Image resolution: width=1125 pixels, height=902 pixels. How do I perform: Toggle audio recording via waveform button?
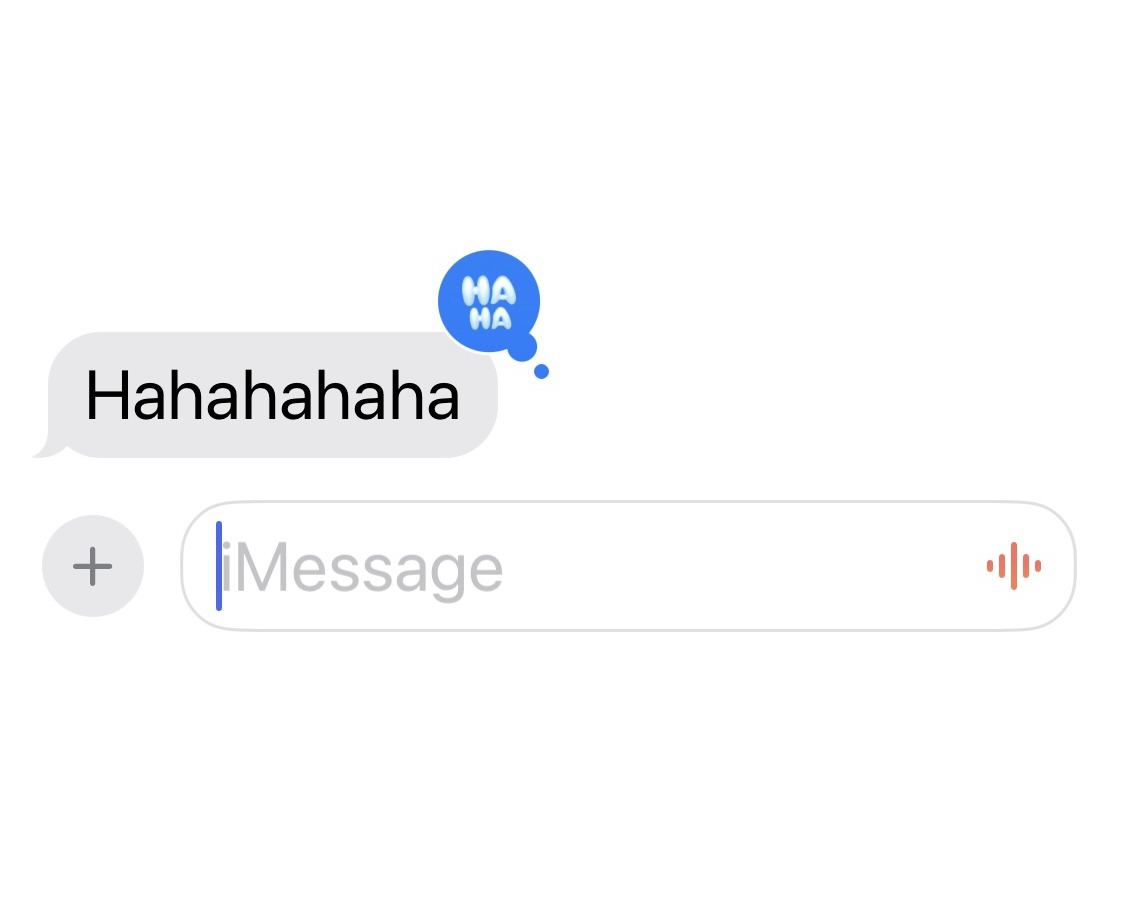[x=1014, y=566]
